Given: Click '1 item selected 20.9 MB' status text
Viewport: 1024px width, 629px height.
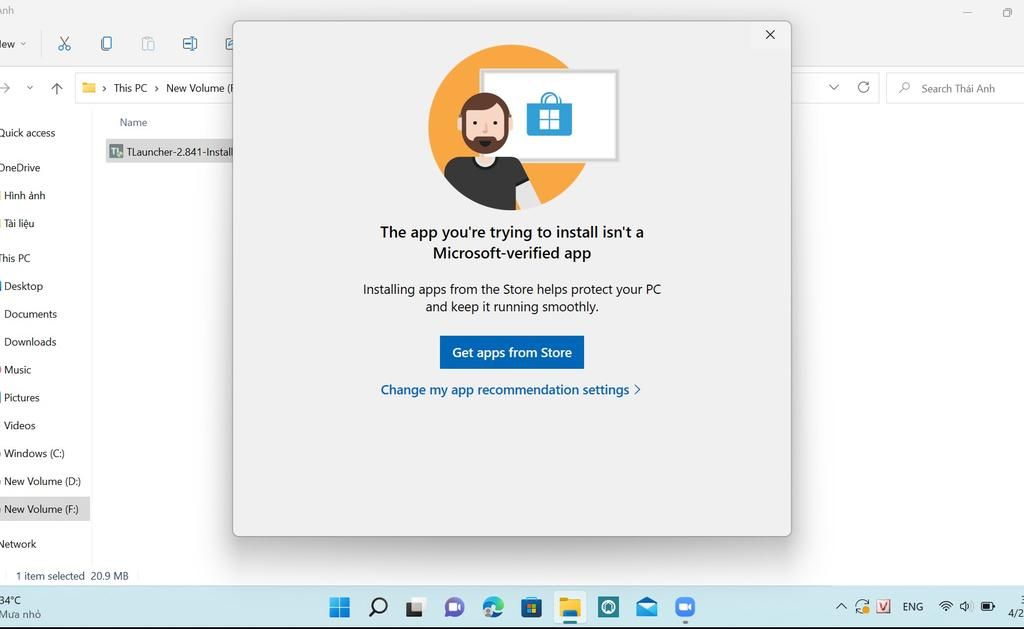Looking at the screenshot, I should 72,576.
